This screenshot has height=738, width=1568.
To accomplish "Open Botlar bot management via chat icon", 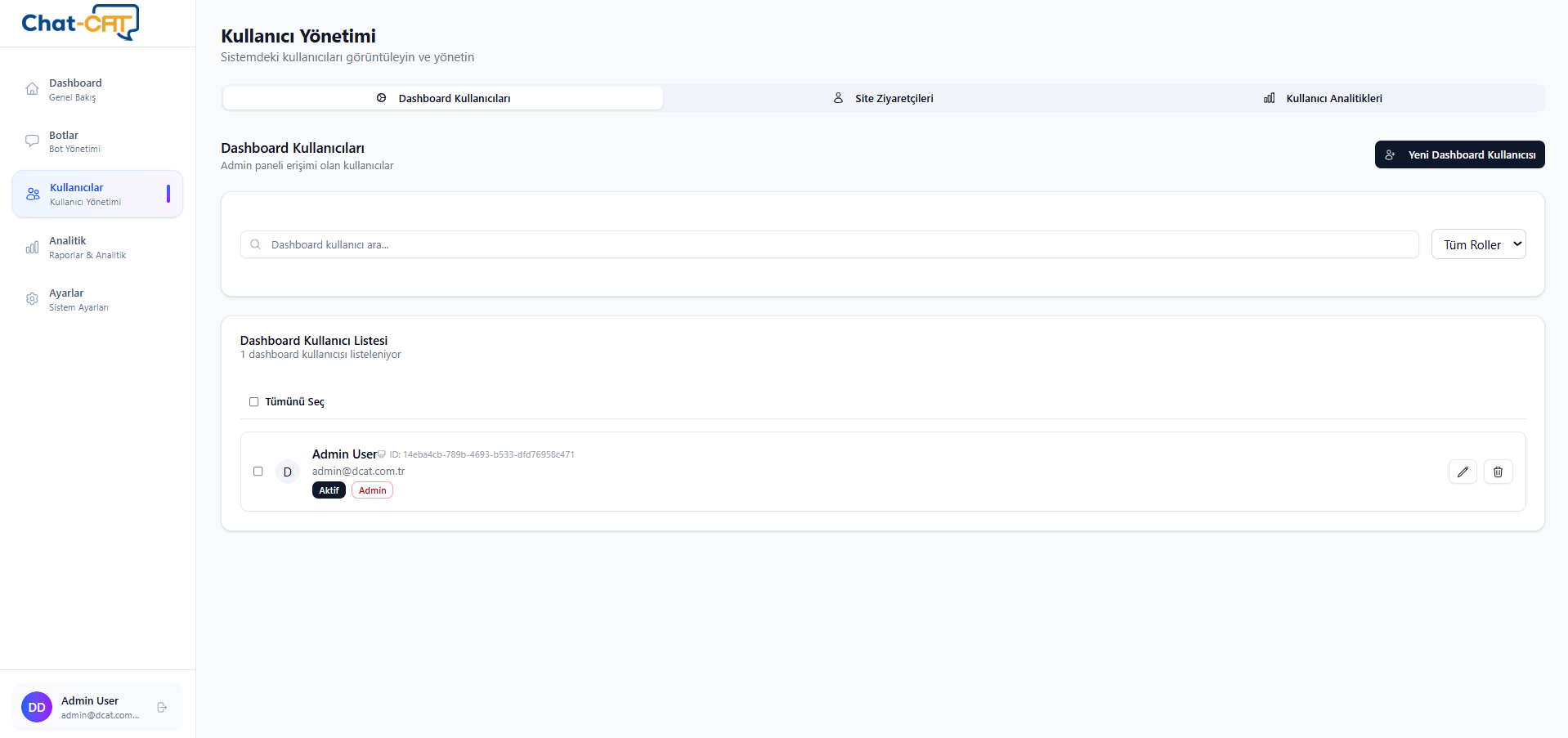I will [x=31, y=141].
